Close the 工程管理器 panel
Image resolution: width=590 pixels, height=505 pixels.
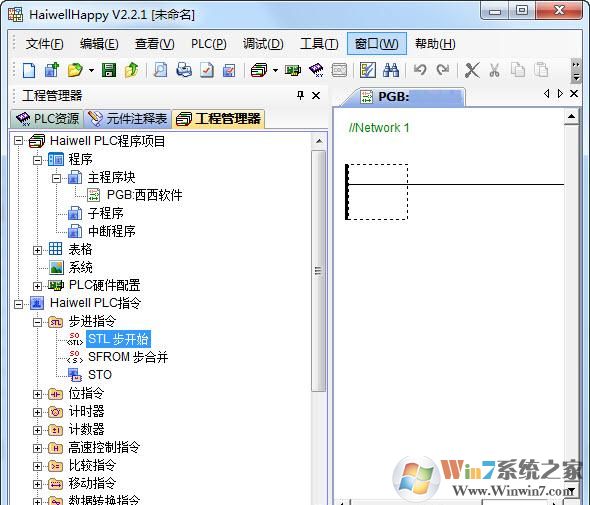click(316, 96)
